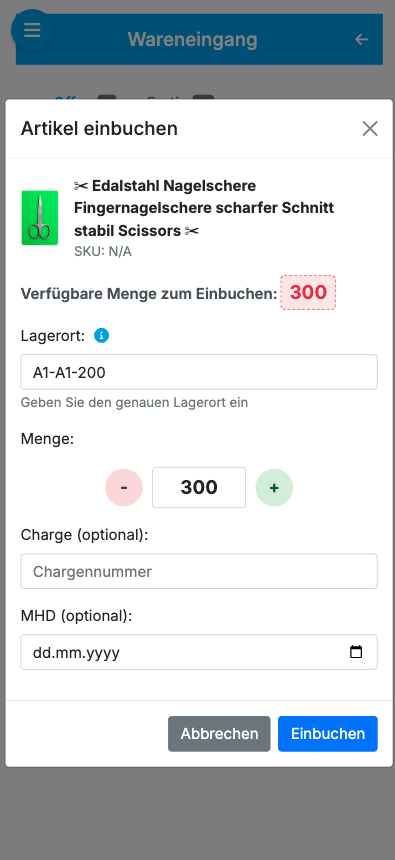Click the 'Charge (optional):' label
The width and height of the screenshot is (395, 860).
[x=84, y=535]
